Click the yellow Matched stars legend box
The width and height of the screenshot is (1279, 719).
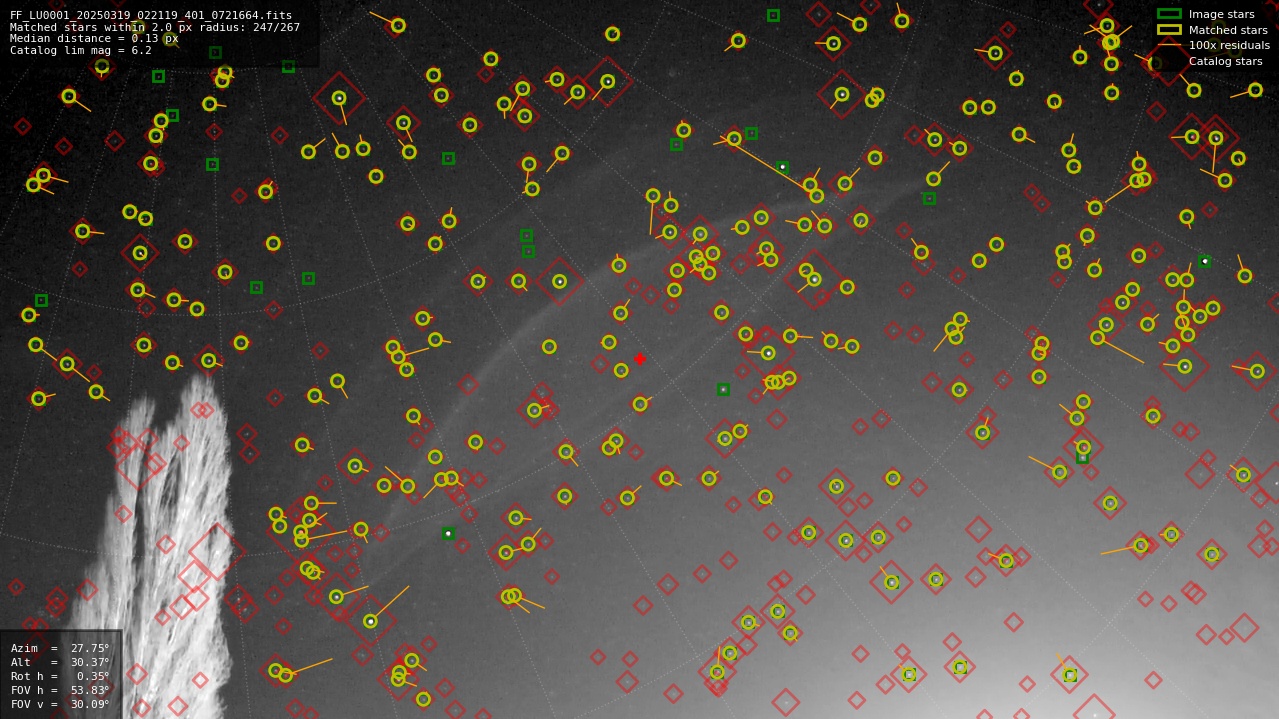(x=1169, y=30)
